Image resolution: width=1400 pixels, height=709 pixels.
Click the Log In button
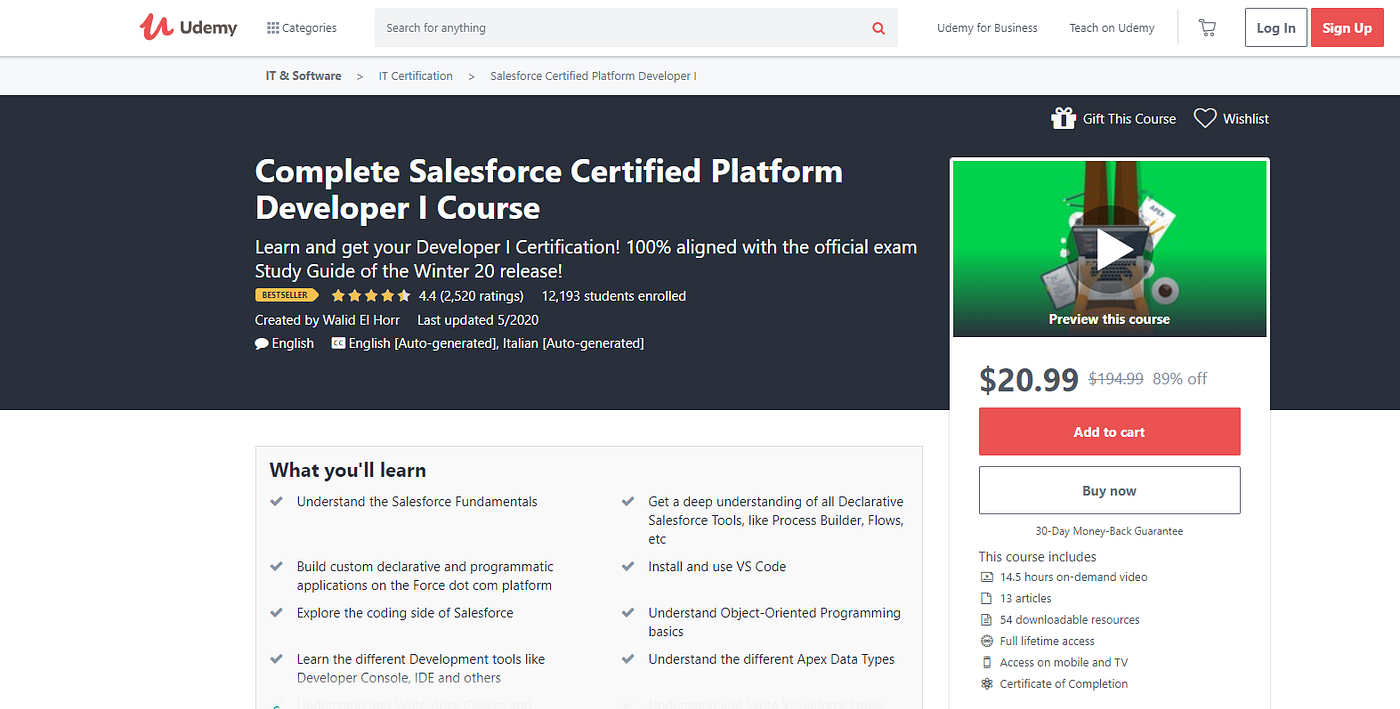click(x=1276, y=28)
